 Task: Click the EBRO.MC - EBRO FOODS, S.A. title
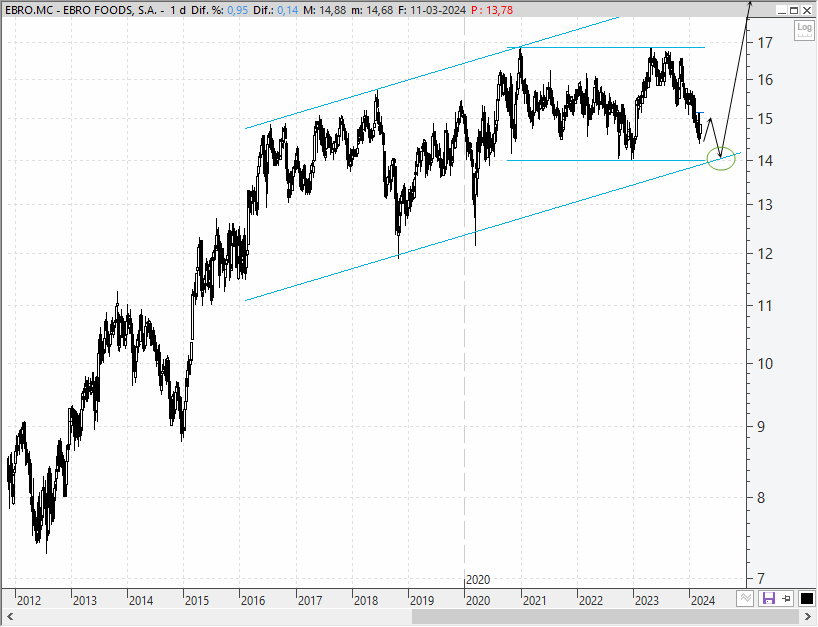[x=81, y=10]
